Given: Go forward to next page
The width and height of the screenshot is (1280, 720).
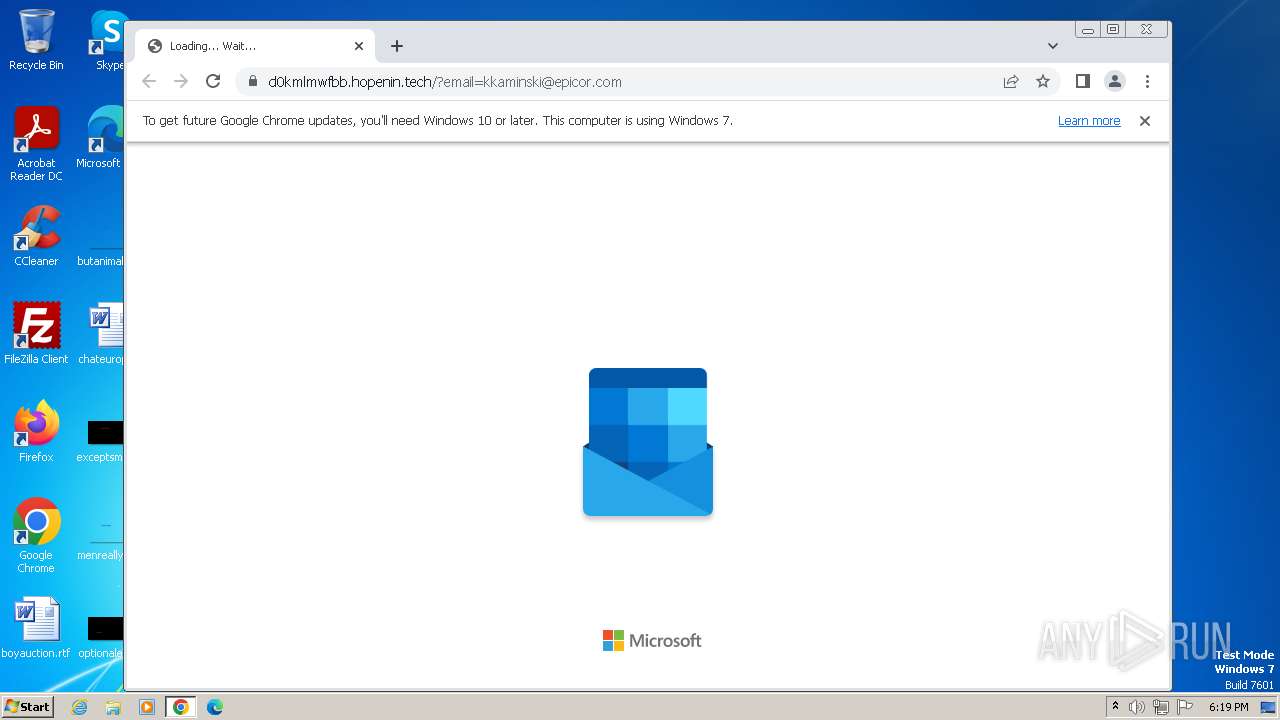Looking at the screenshot, I should pyautogui.click(x=181, y=82).
